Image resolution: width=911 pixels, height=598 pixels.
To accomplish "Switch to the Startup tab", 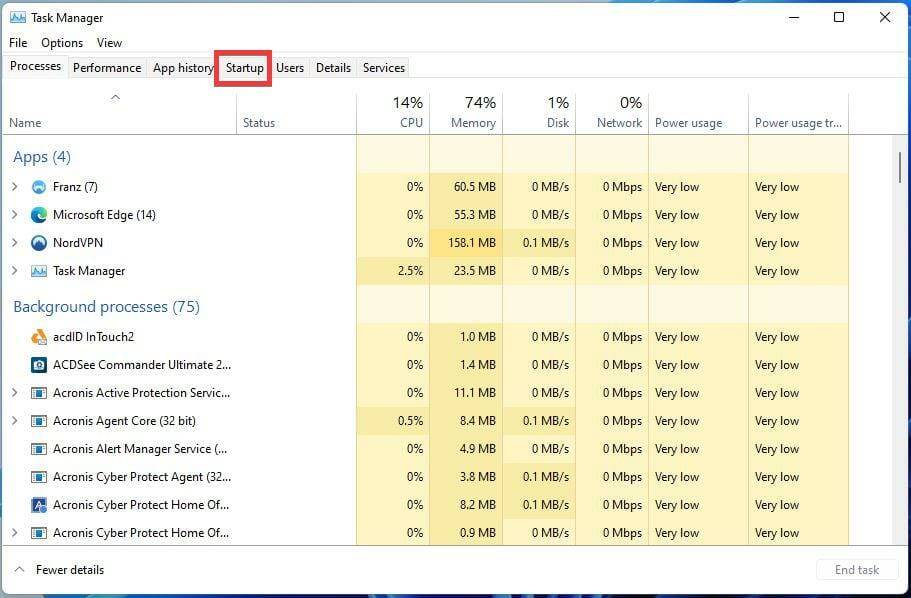I will point(243,68).
